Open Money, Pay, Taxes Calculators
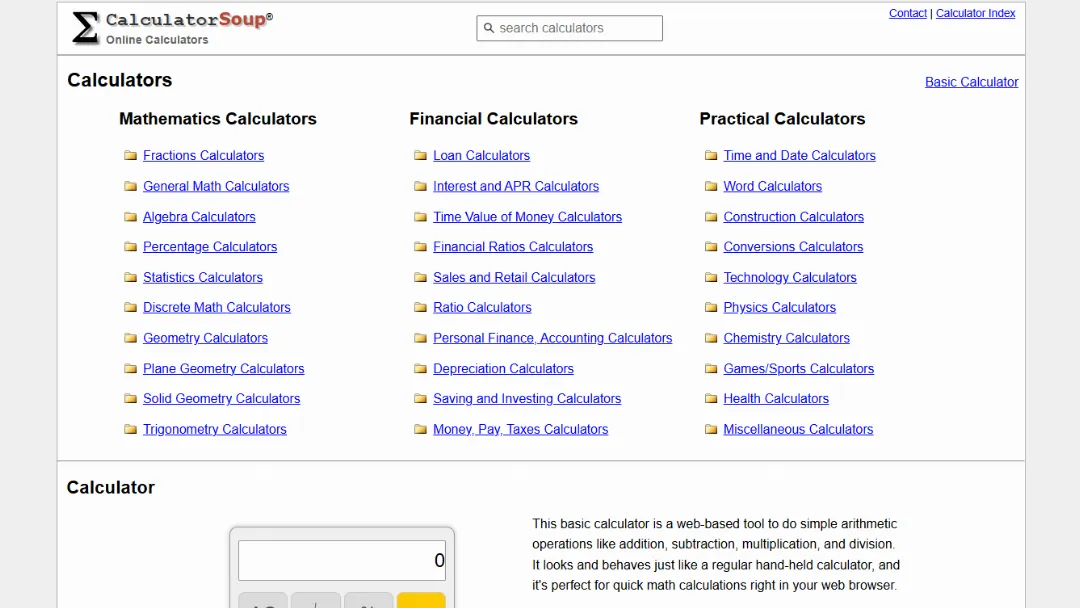This screenshot has height=608, width=1080. pos(520,429)
